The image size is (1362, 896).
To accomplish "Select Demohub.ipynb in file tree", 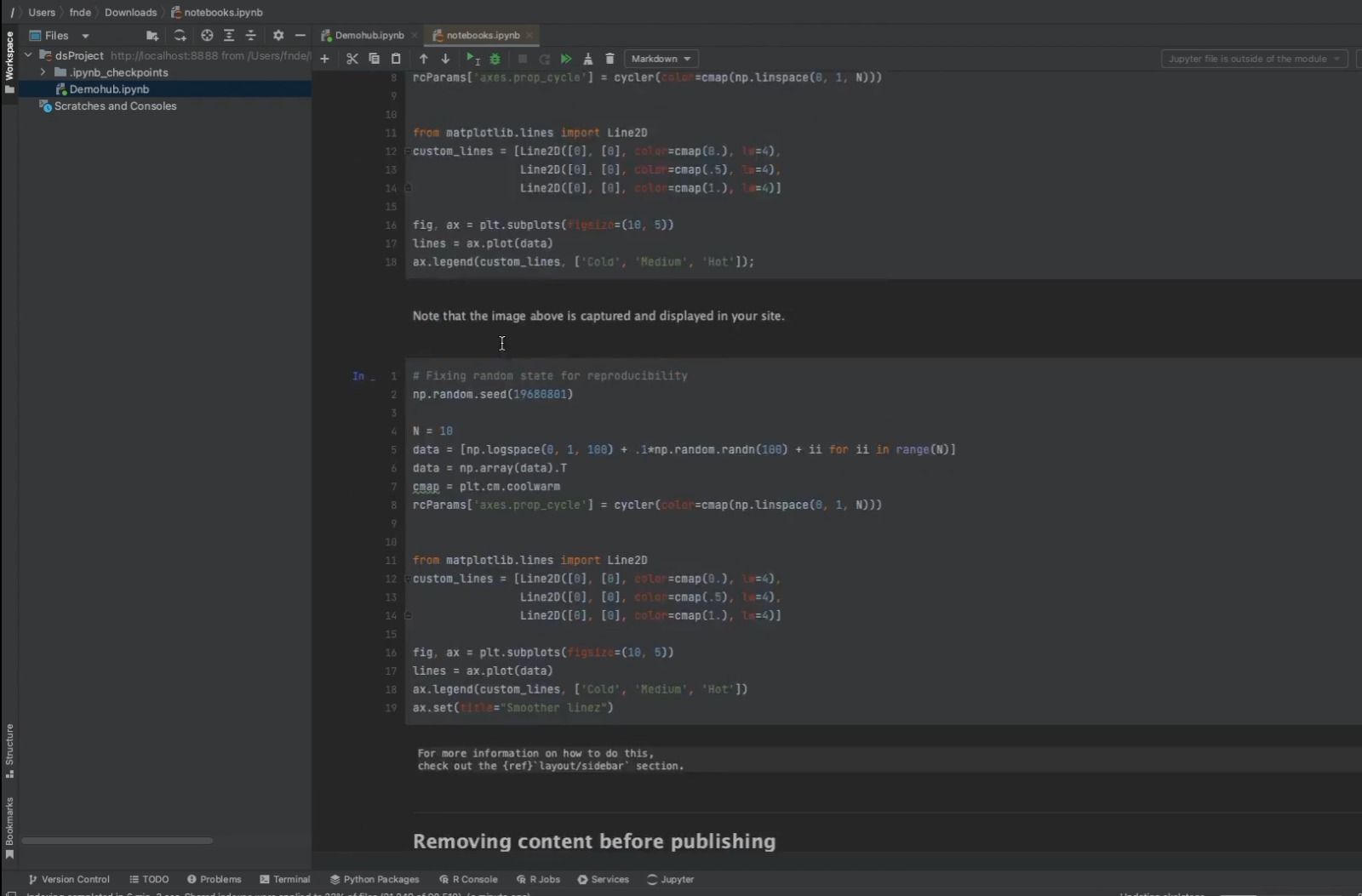I will pos(164,89).
